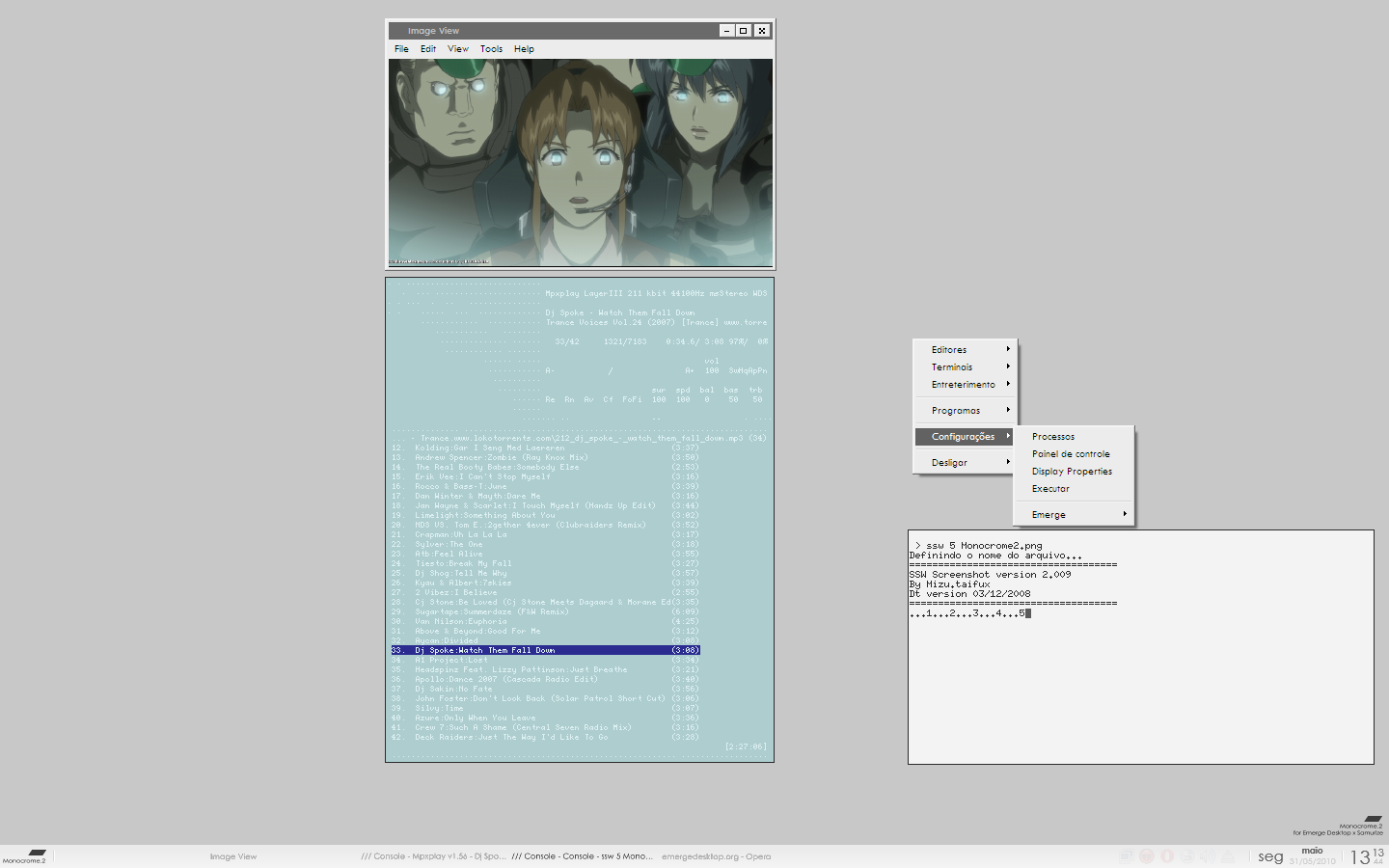This screenshot has height=868, width=1389.
Task: Select track 39 Silvy:Time
Action: point(545,708)
